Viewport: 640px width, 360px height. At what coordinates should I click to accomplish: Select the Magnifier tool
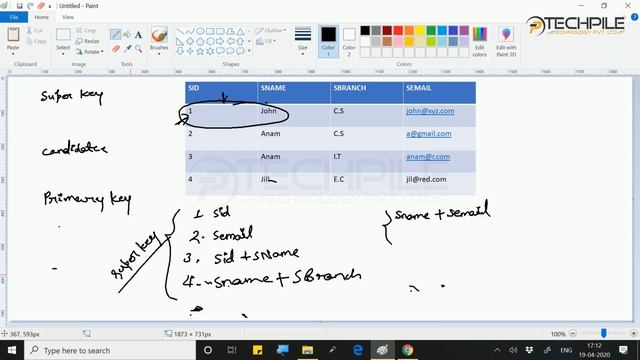(138, 49)
